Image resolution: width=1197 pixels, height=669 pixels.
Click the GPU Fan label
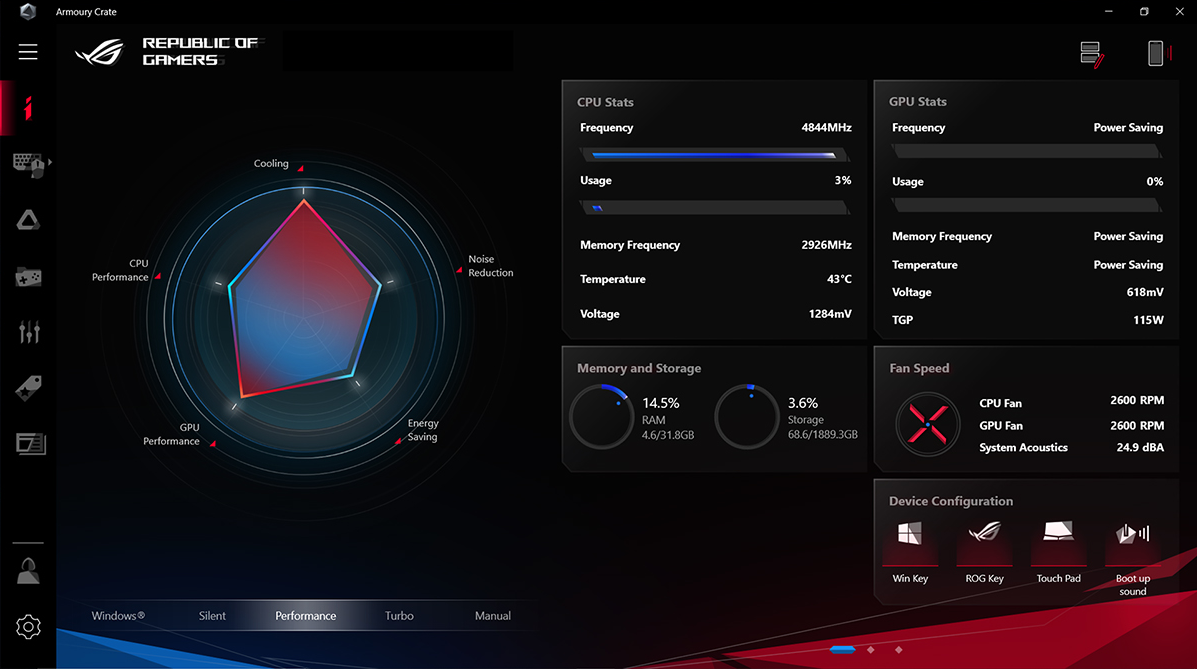click(1001, 426)
